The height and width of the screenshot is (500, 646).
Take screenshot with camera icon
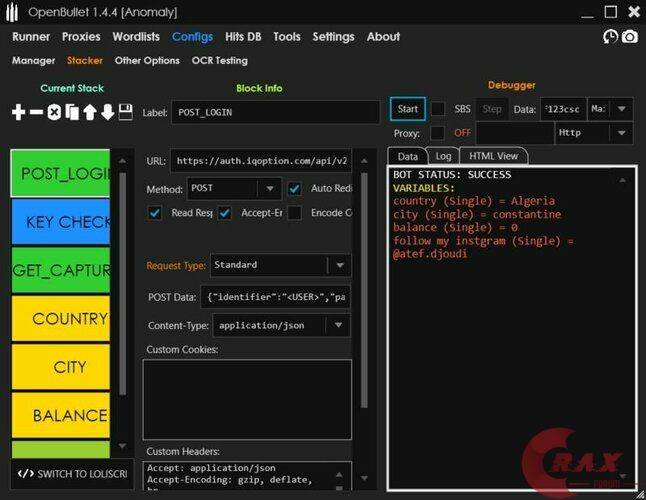coord(630,37)
